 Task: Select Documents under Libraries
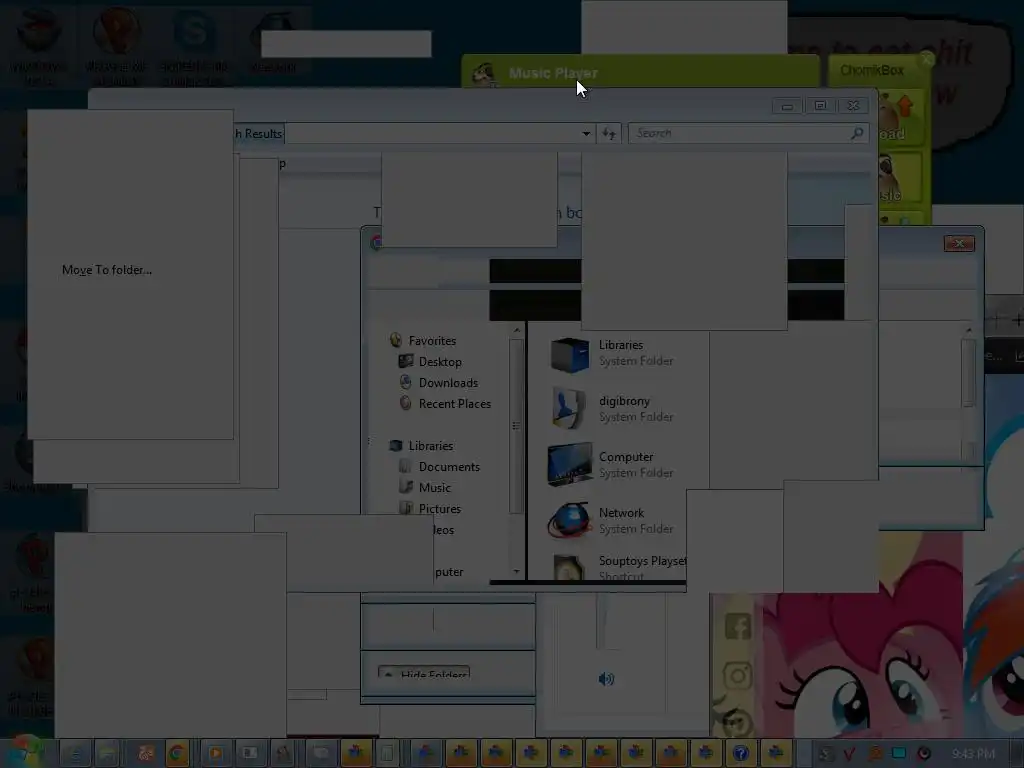point(440,466)
